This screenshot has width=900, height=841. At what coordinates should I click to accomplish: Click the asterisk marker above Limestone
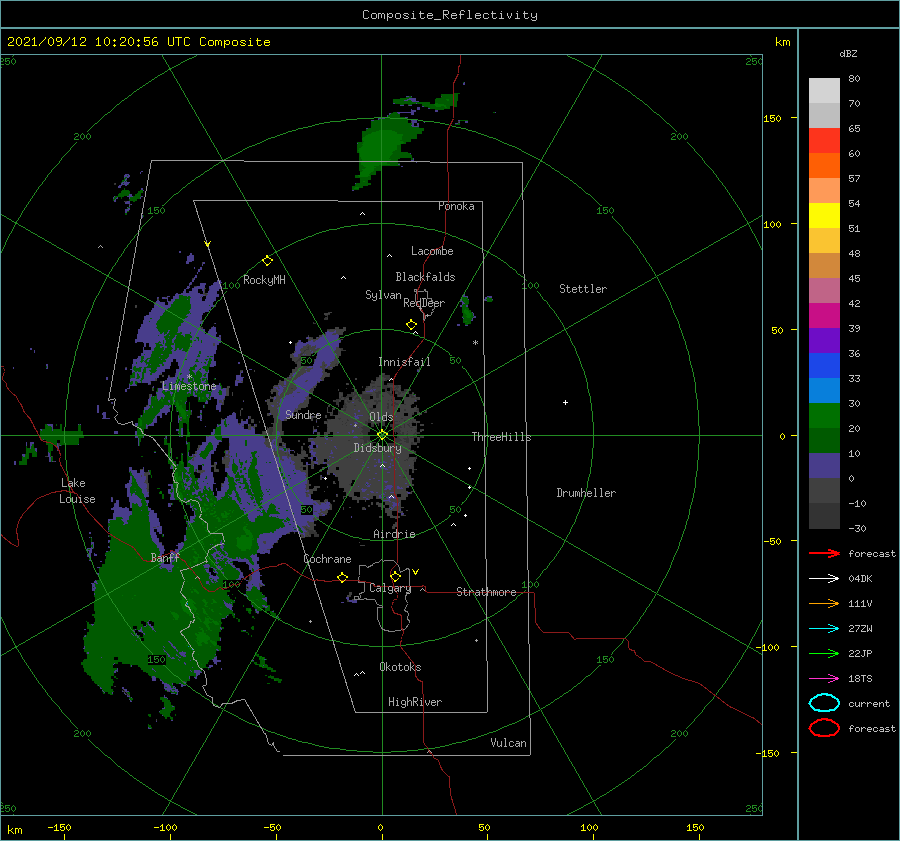click(189, 377)
